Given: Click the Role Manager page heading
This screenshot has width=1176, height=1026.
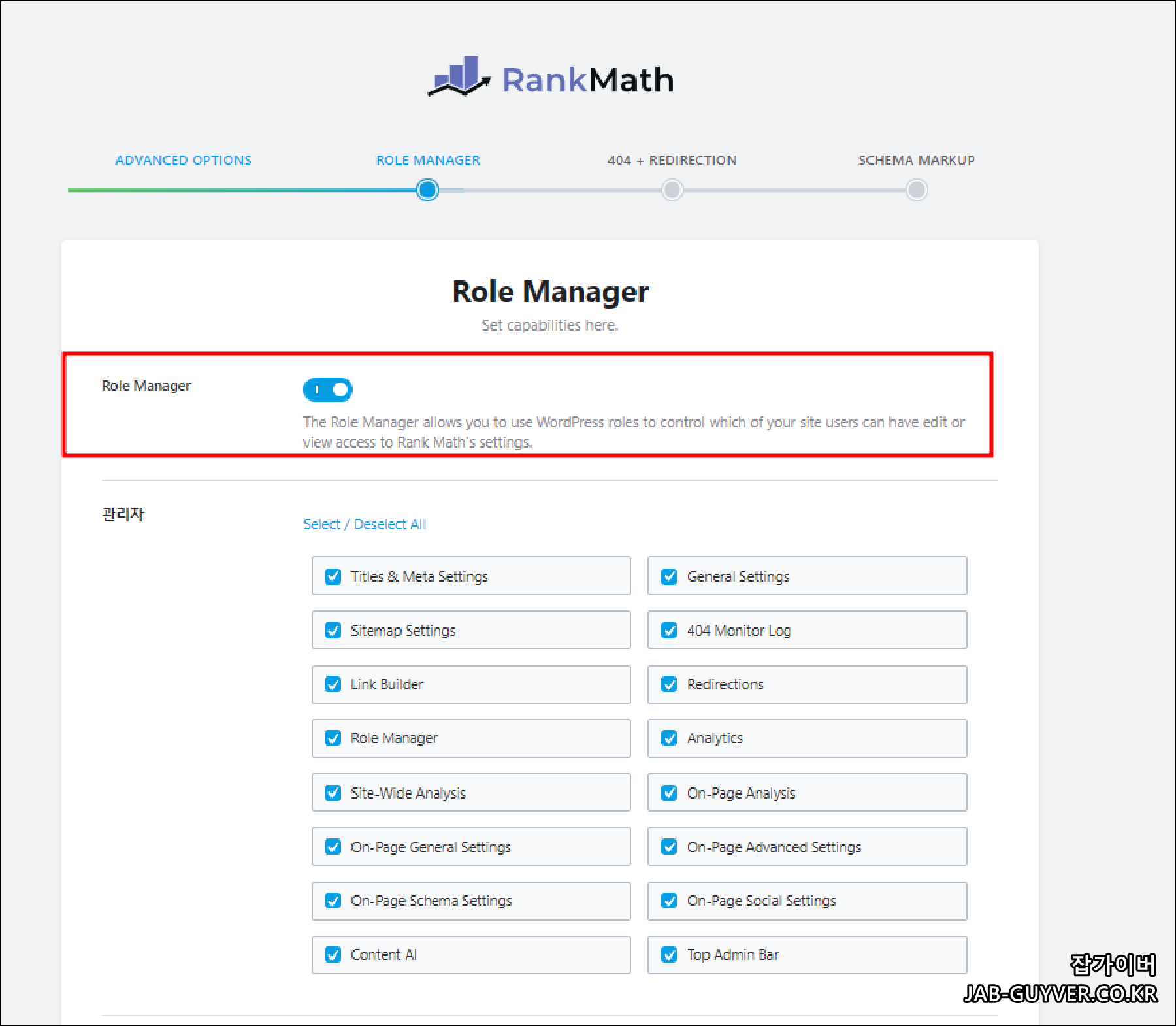Looking at the screenshot, I should pyautogui.click(x=550, y=291).
